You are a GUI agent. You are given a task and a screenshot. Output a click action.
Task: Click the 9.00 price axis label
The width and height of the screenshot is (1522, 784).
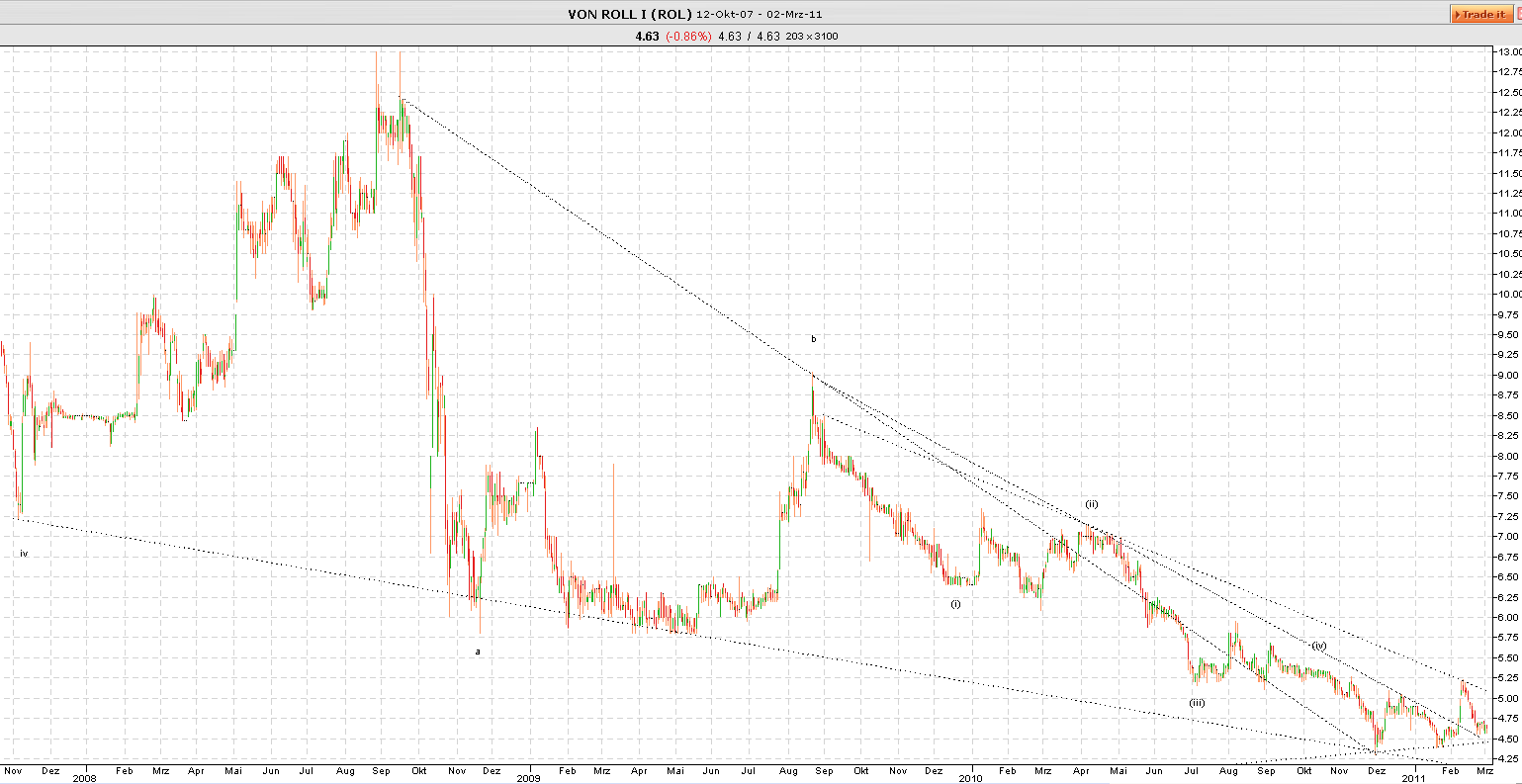pos(1509,376)
